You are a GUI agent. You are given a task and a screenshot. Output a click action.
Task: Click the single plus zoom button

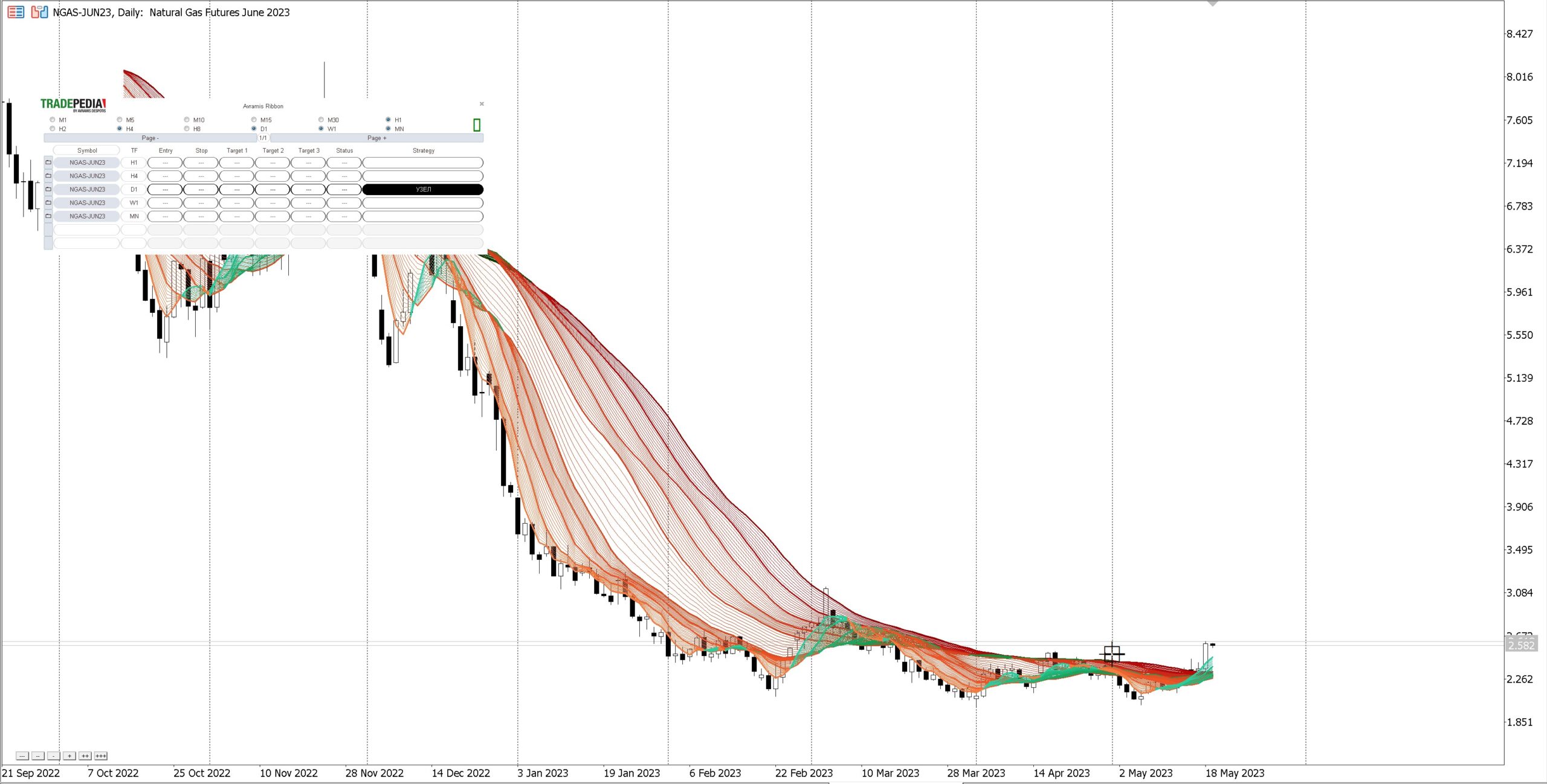pyautogui.click(x=69, y=756)
